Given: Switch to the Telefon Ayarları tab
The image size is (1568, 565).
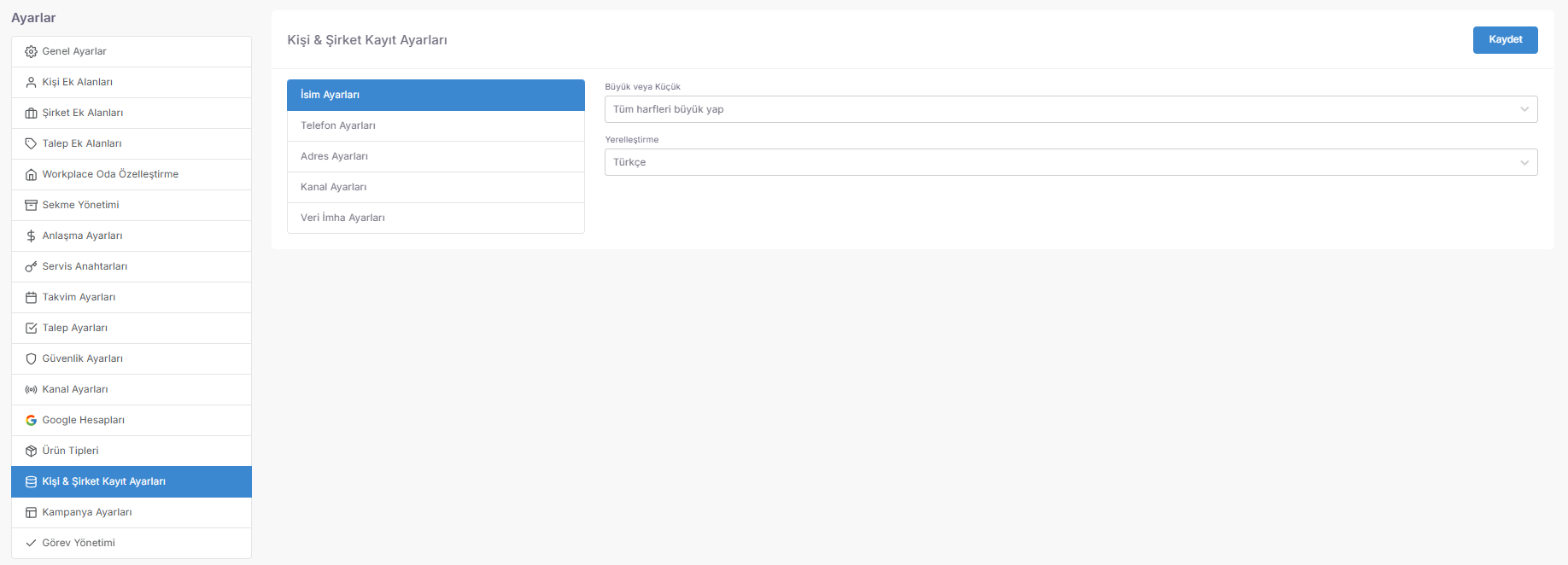Looking at the screenshot, I should click(436, 125).
